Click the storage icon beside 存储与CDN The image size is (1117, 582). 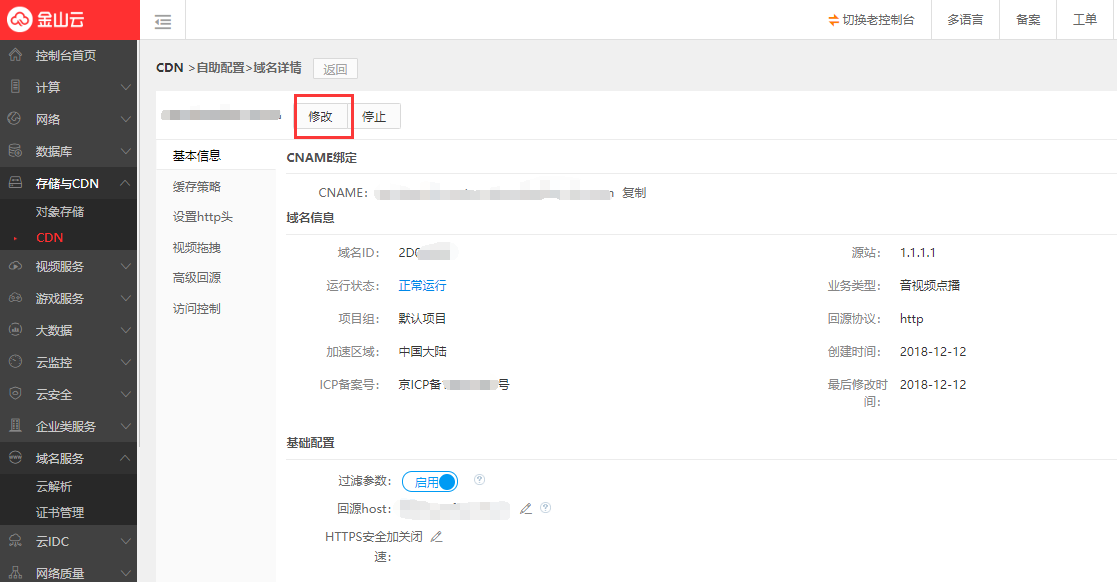click(15, 183)
